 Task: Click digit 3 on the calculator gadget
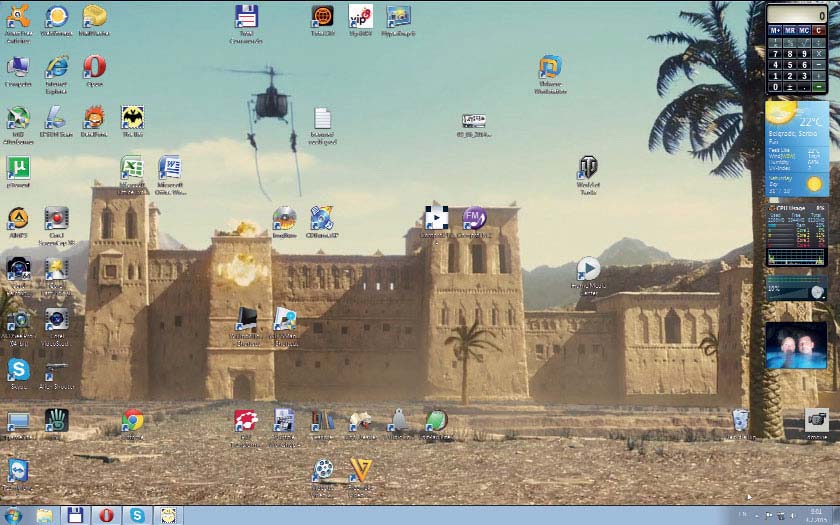tap(804, 76)
